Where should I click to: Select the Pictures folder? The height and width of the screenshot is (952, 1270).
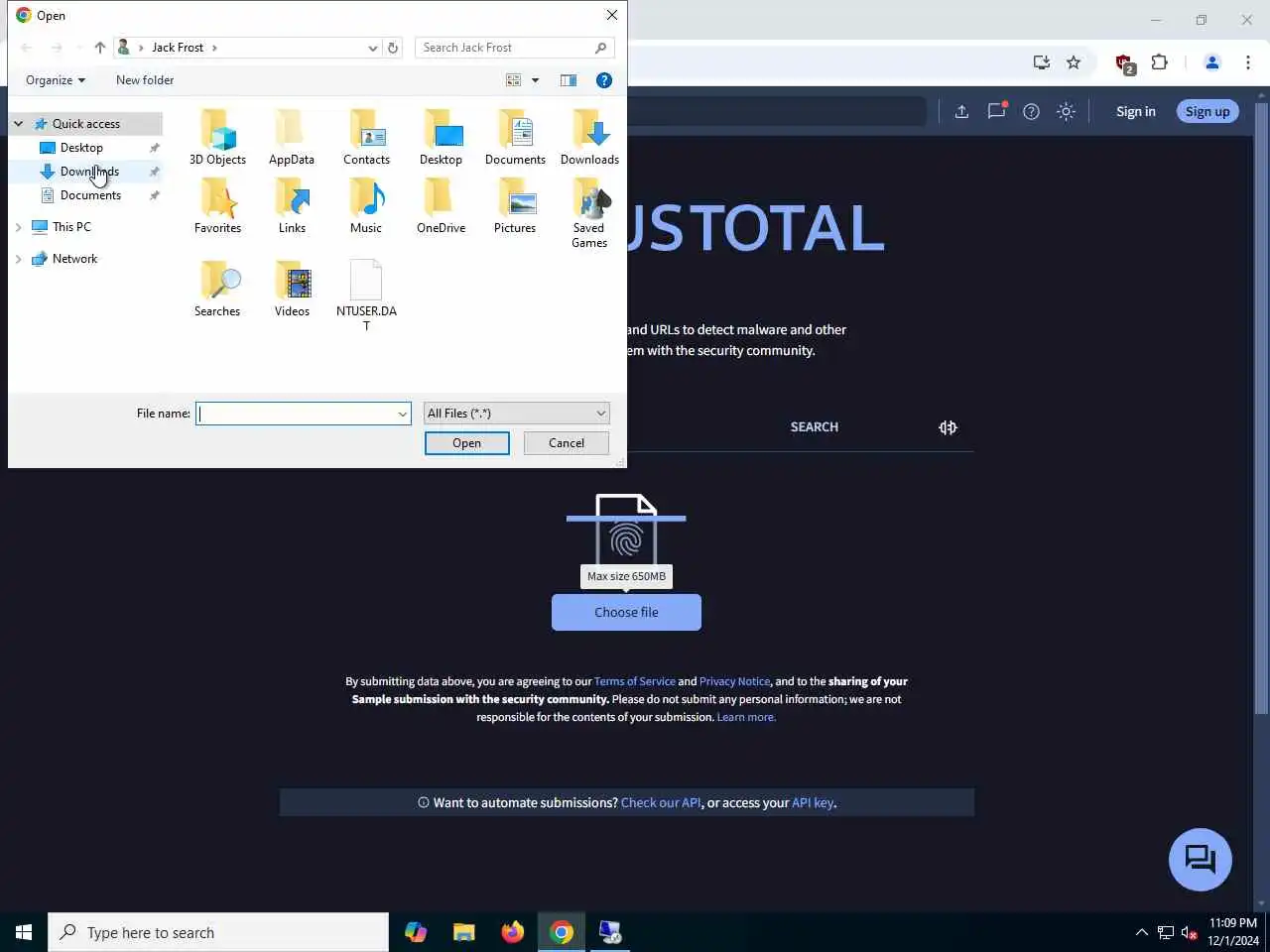pyautogui.click(x=515, y=205)
